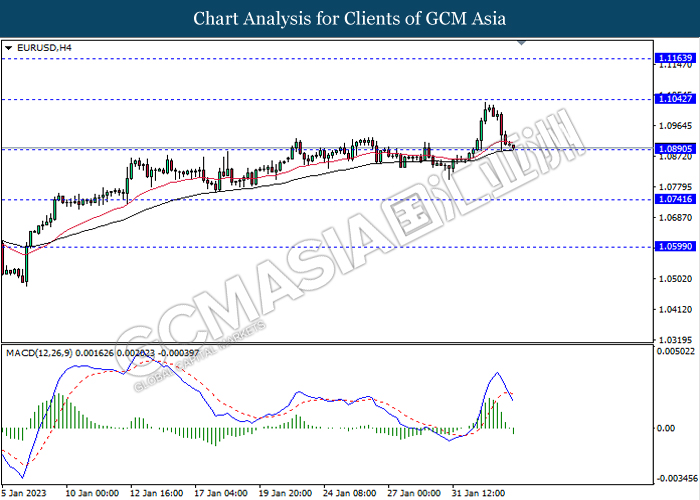Select the 1.08905 price level label
Screen dimensions: 700x500
point(675,149)
